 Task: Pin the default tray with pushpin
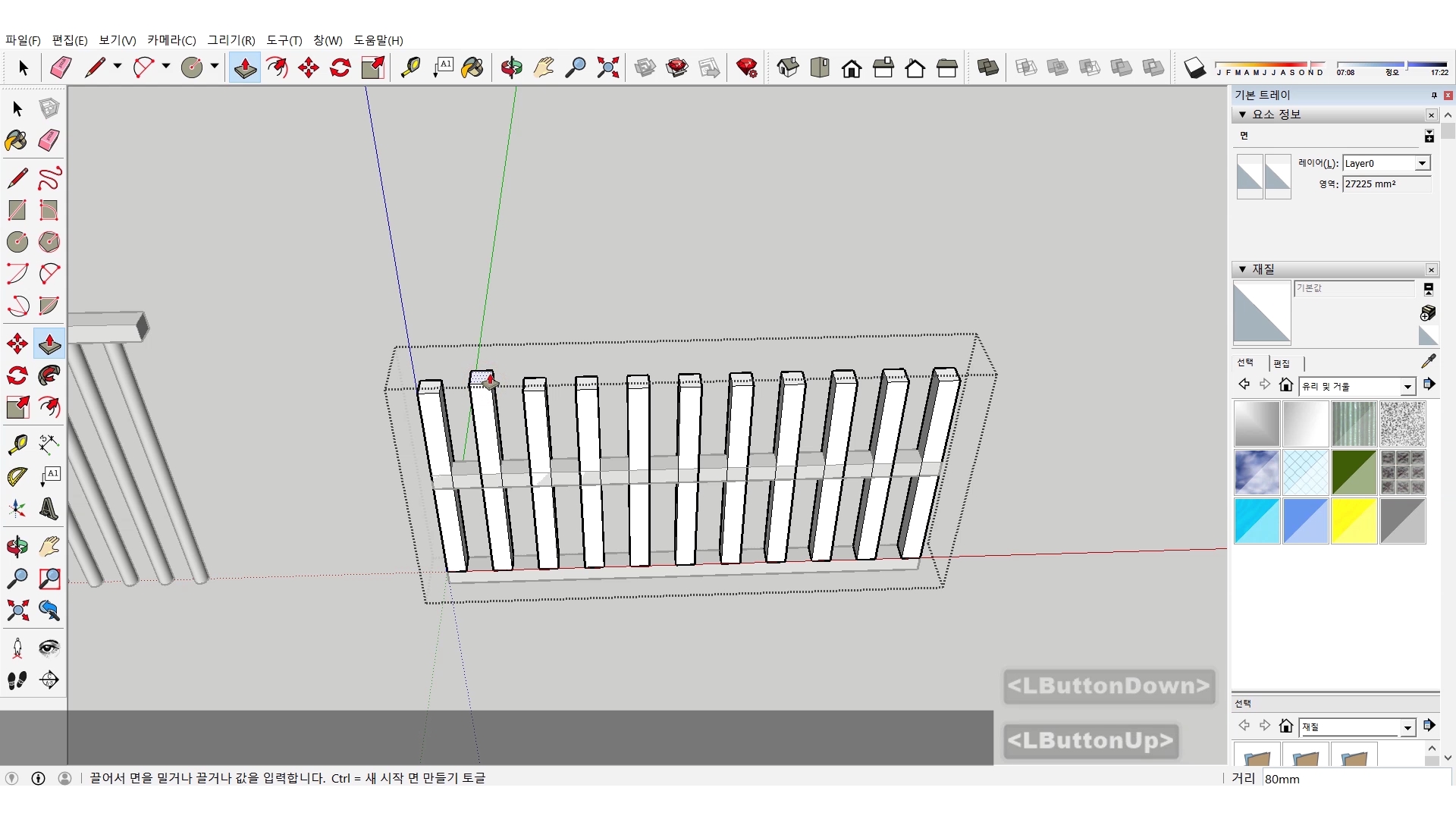[1433, 95]
